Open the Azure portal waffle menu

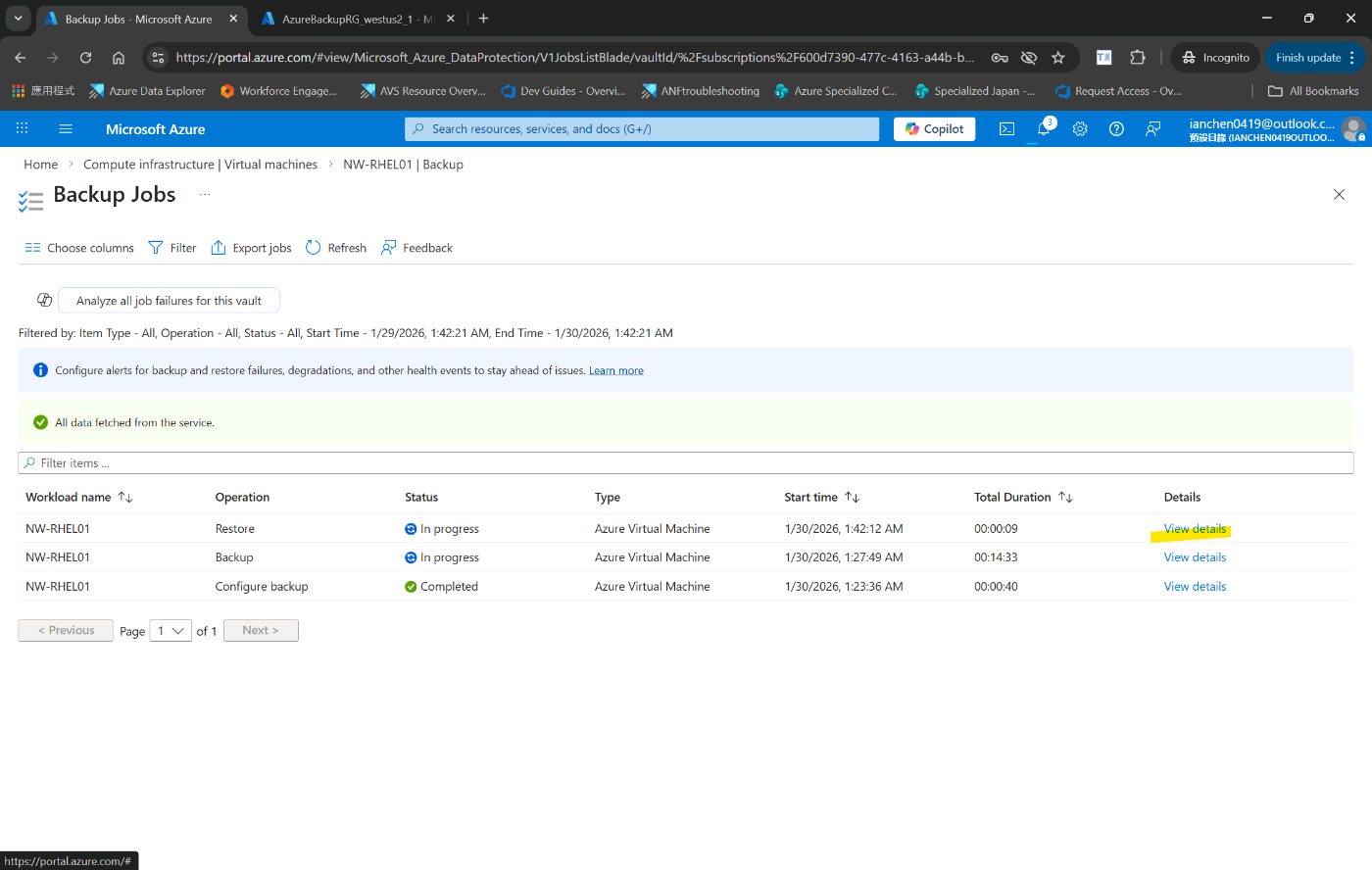pos(22,128)
